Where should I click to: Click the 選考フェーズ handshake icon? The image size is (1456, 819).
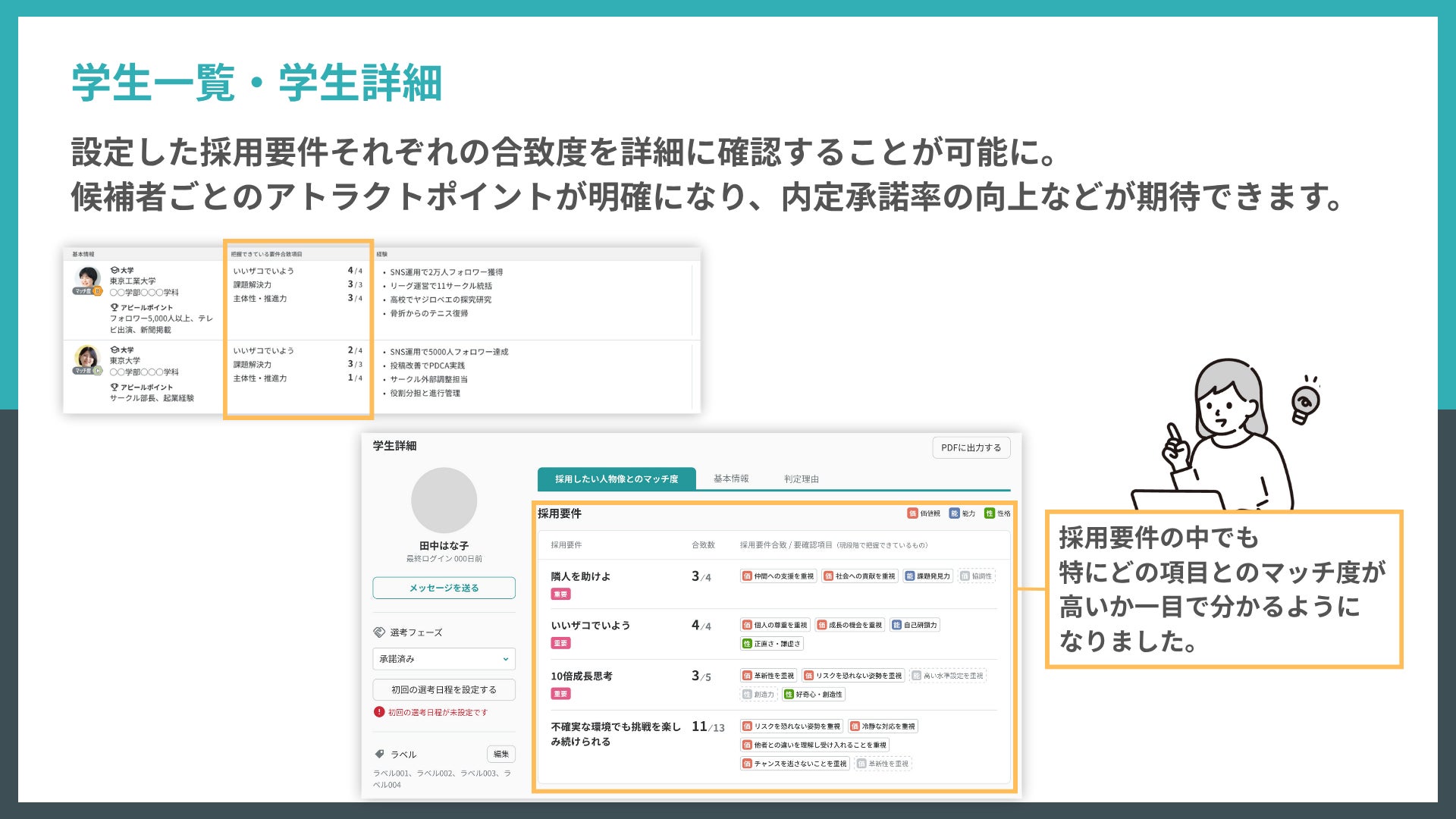(379, 632)
